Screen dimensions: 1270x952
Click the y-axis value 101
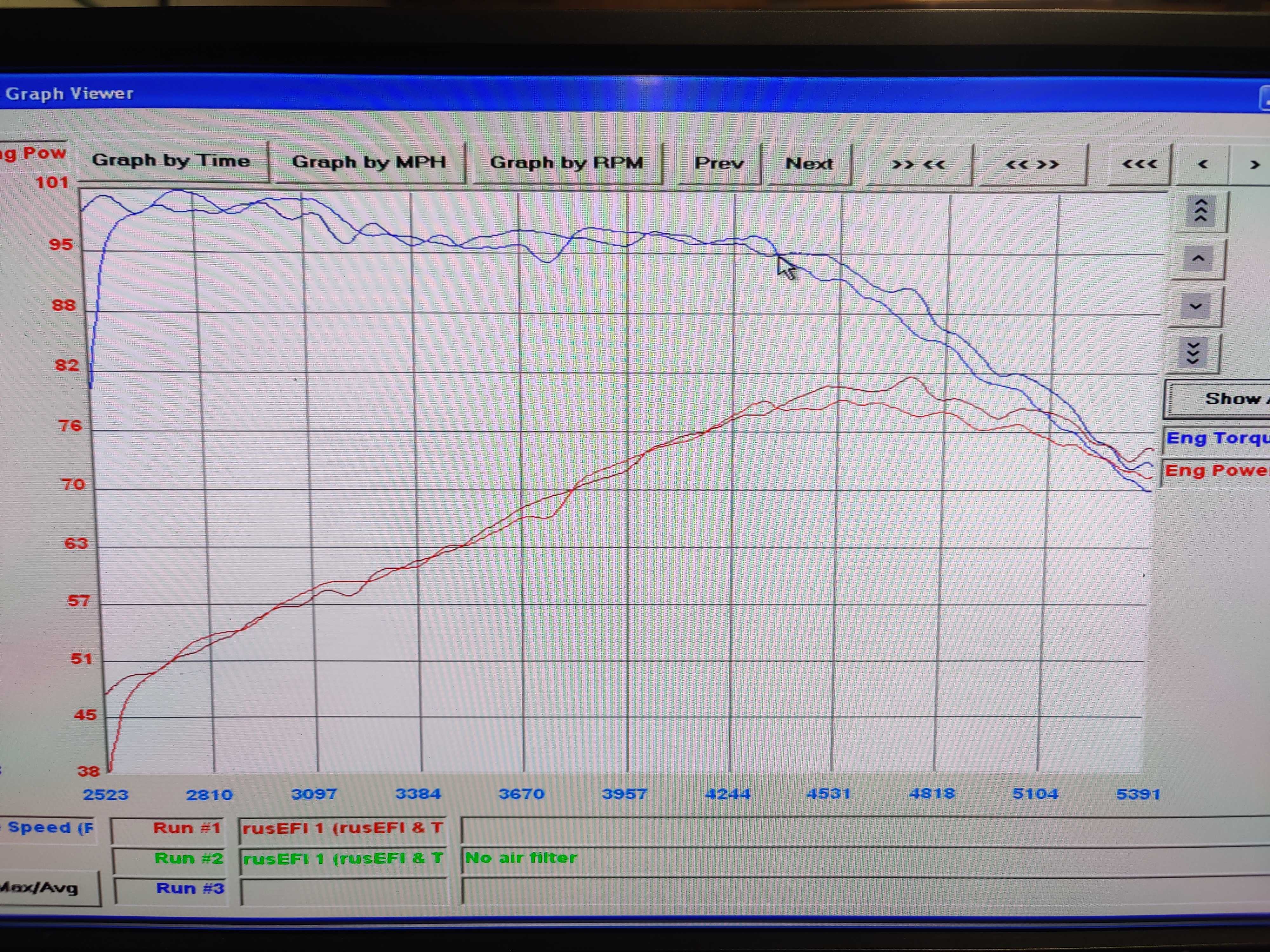[x=52, y=183]
